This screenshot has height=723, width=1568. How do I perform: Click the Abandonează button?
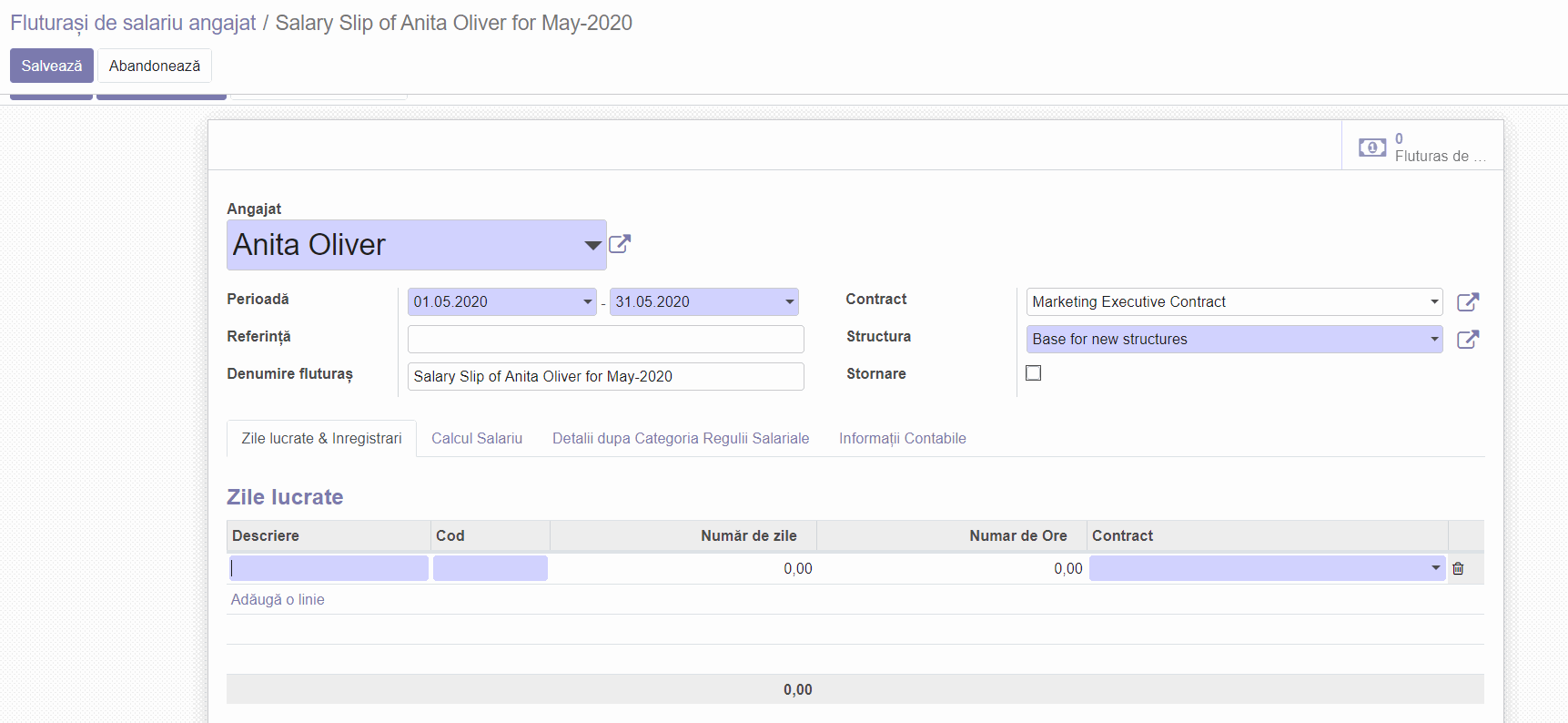tap(155, 66)
